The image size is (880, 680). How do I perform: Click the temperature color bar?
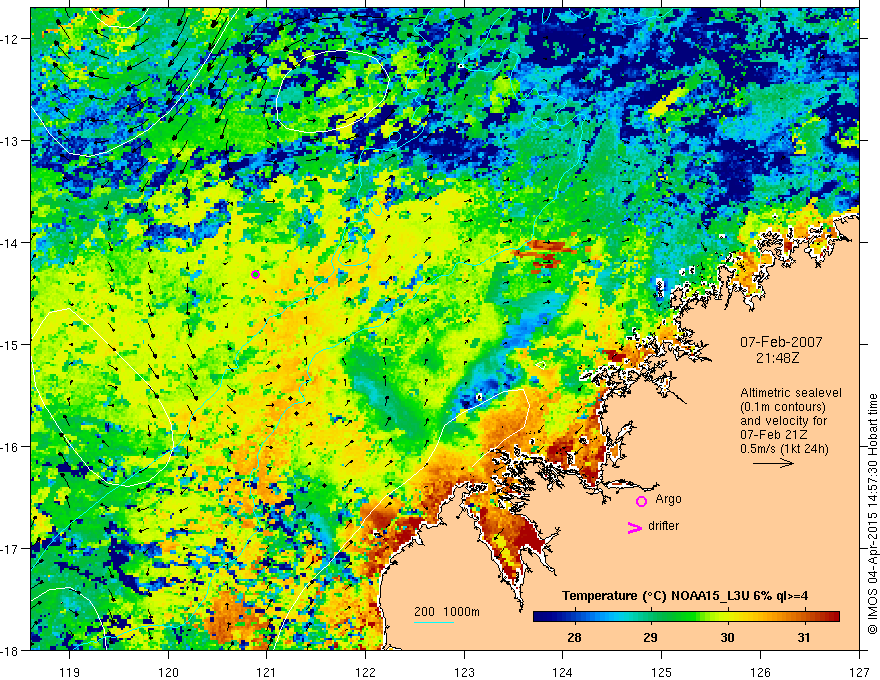click(686, 617)
